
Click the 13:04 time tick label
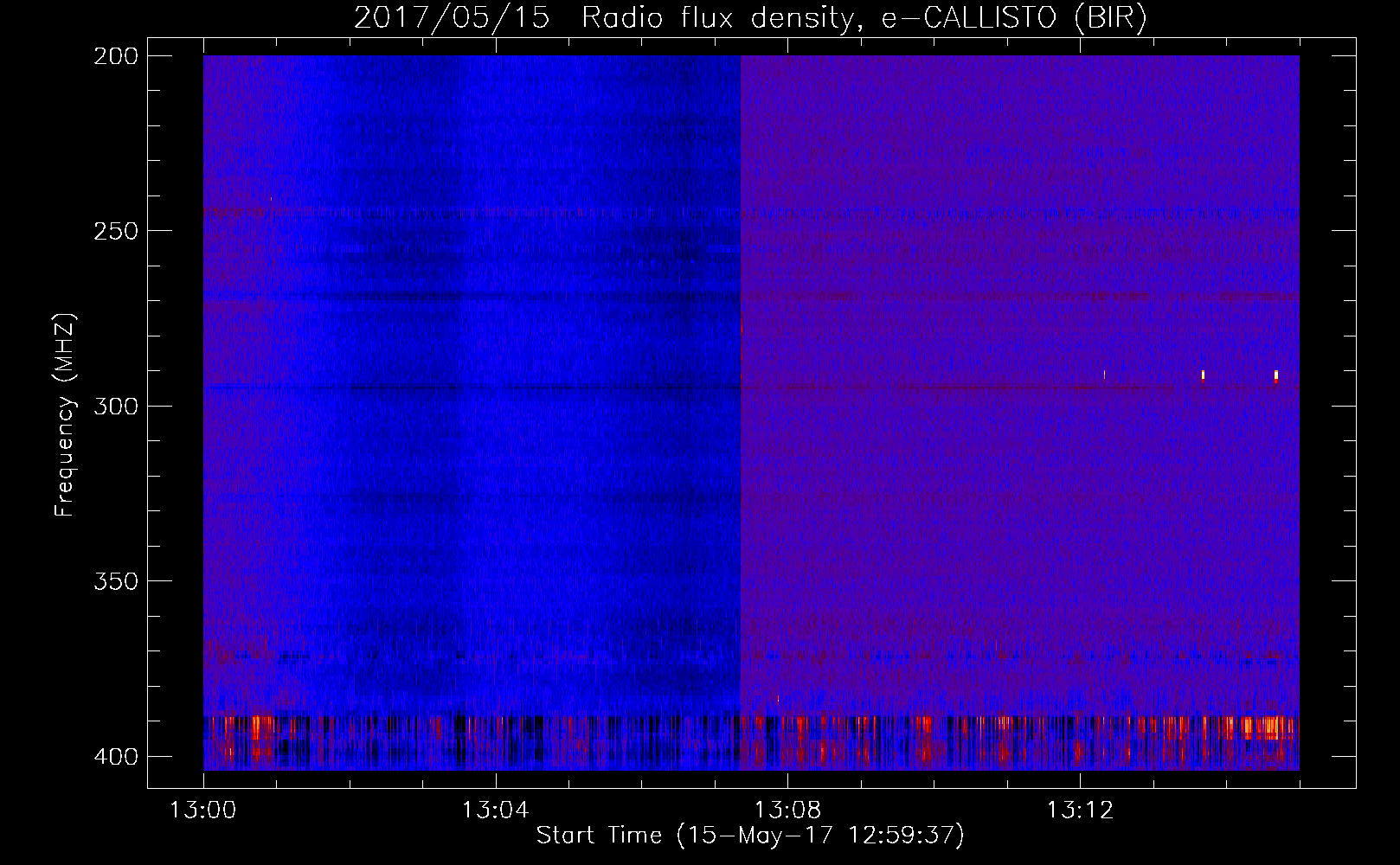point(495,811)
